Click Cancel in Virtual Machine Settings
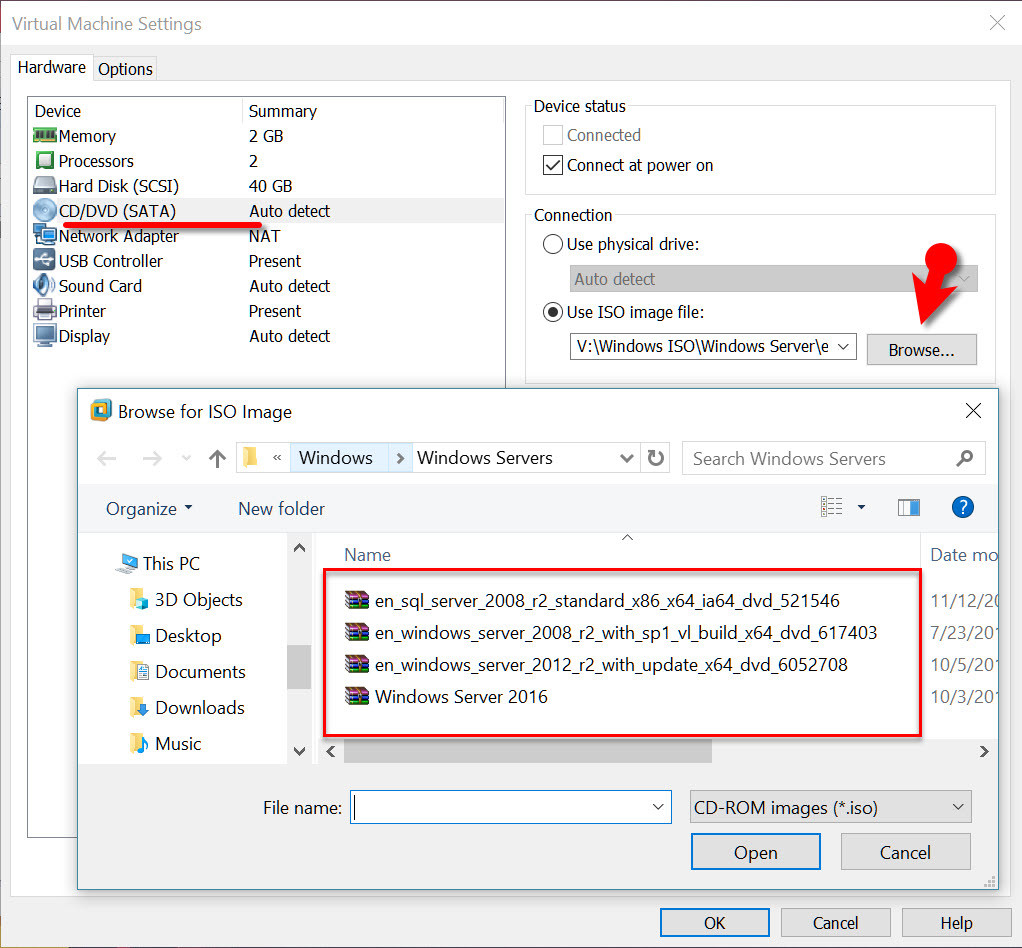The image size is (1022, 948). coord(835,923)
